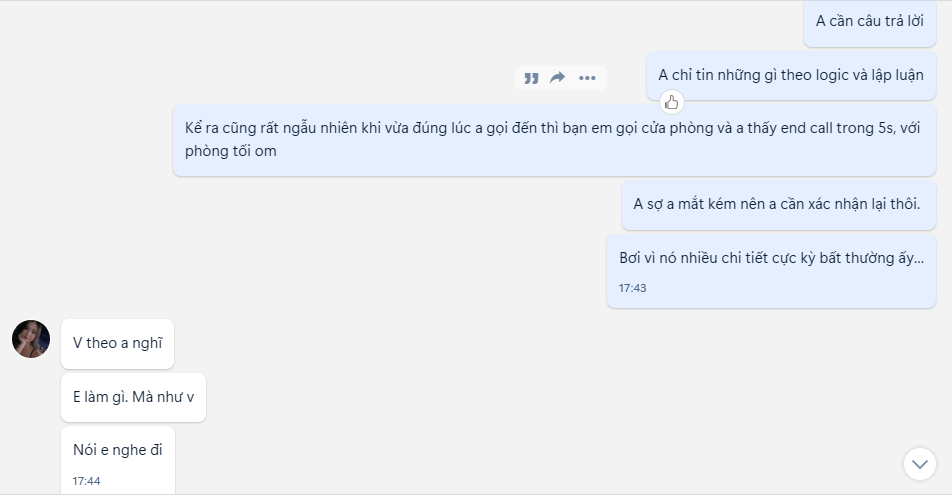The image size is (952, 501).
Task: Click the message starting "Bởi vì nó nhiều"
Action: pos(771,258)
